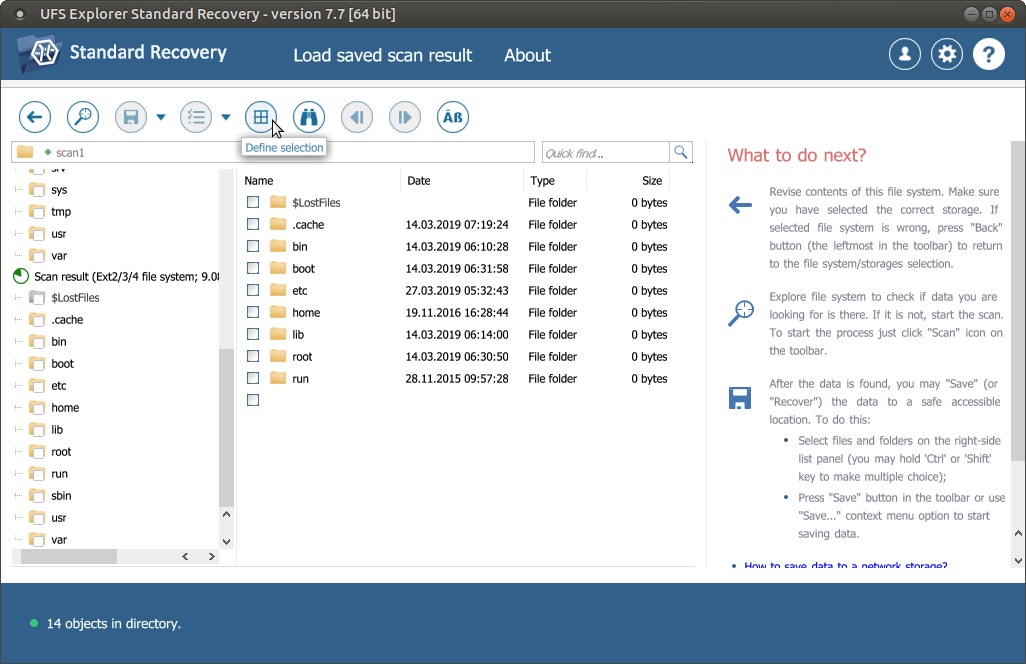This screenshot has width=1026, height=664.
Task: Start a scan with the magnifier icon
Action: point(83,118)
